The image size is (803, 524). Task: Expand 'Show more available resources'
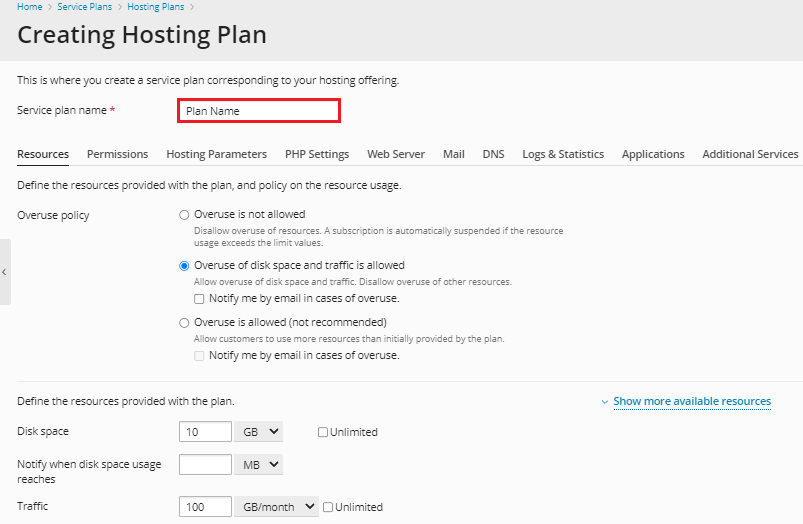tap(691, 401)
